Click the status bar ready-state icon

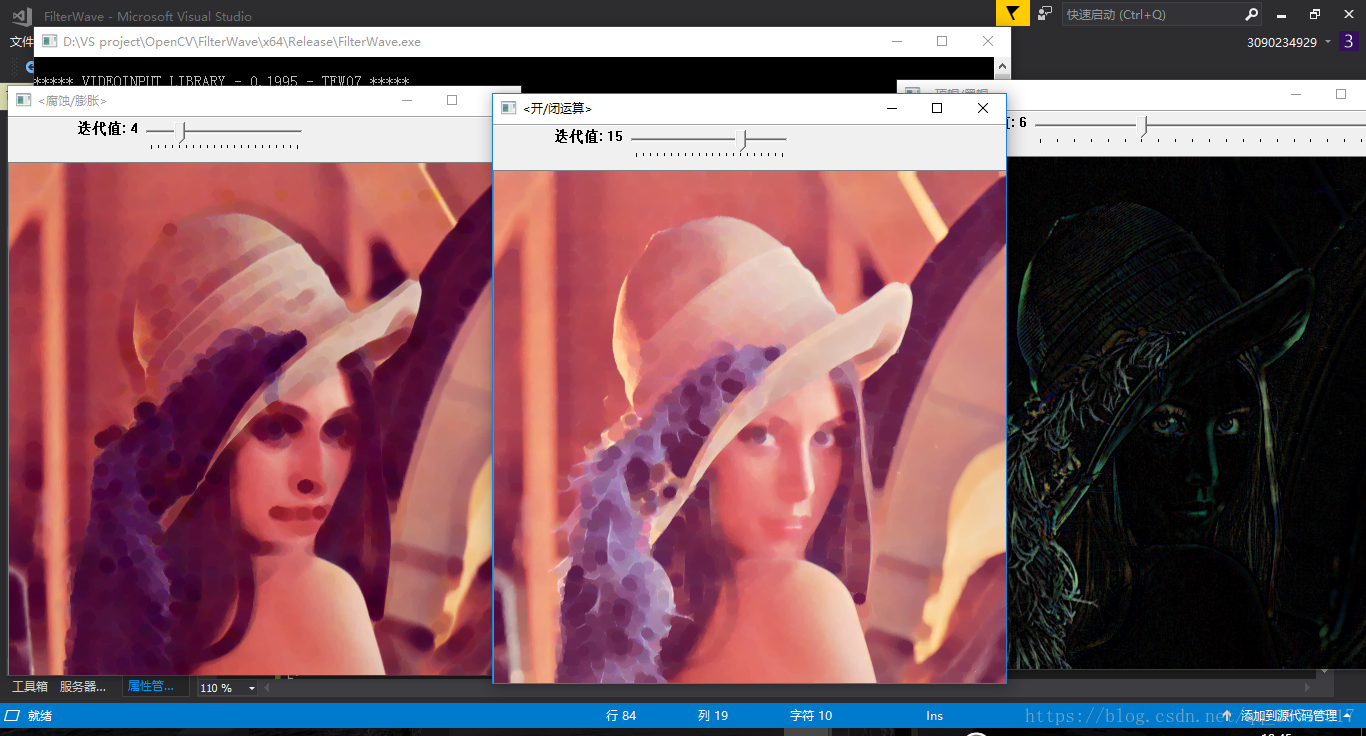click(x=12, y=715)
